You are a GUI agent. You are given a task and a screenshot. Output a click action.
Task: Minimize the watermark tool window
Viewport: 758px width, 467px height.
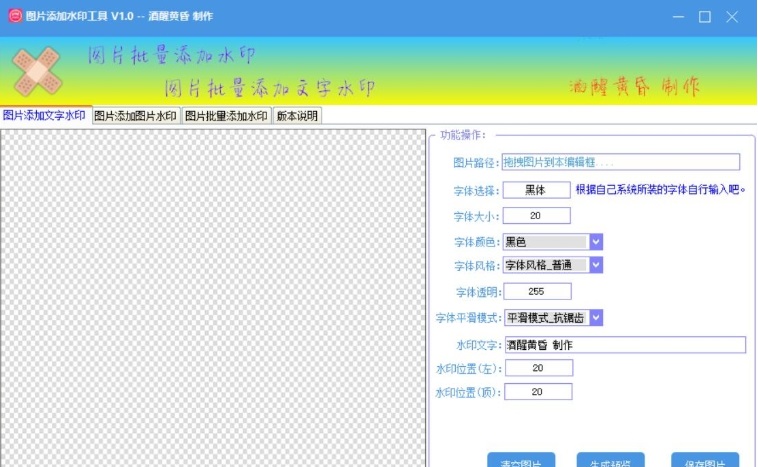678,17
